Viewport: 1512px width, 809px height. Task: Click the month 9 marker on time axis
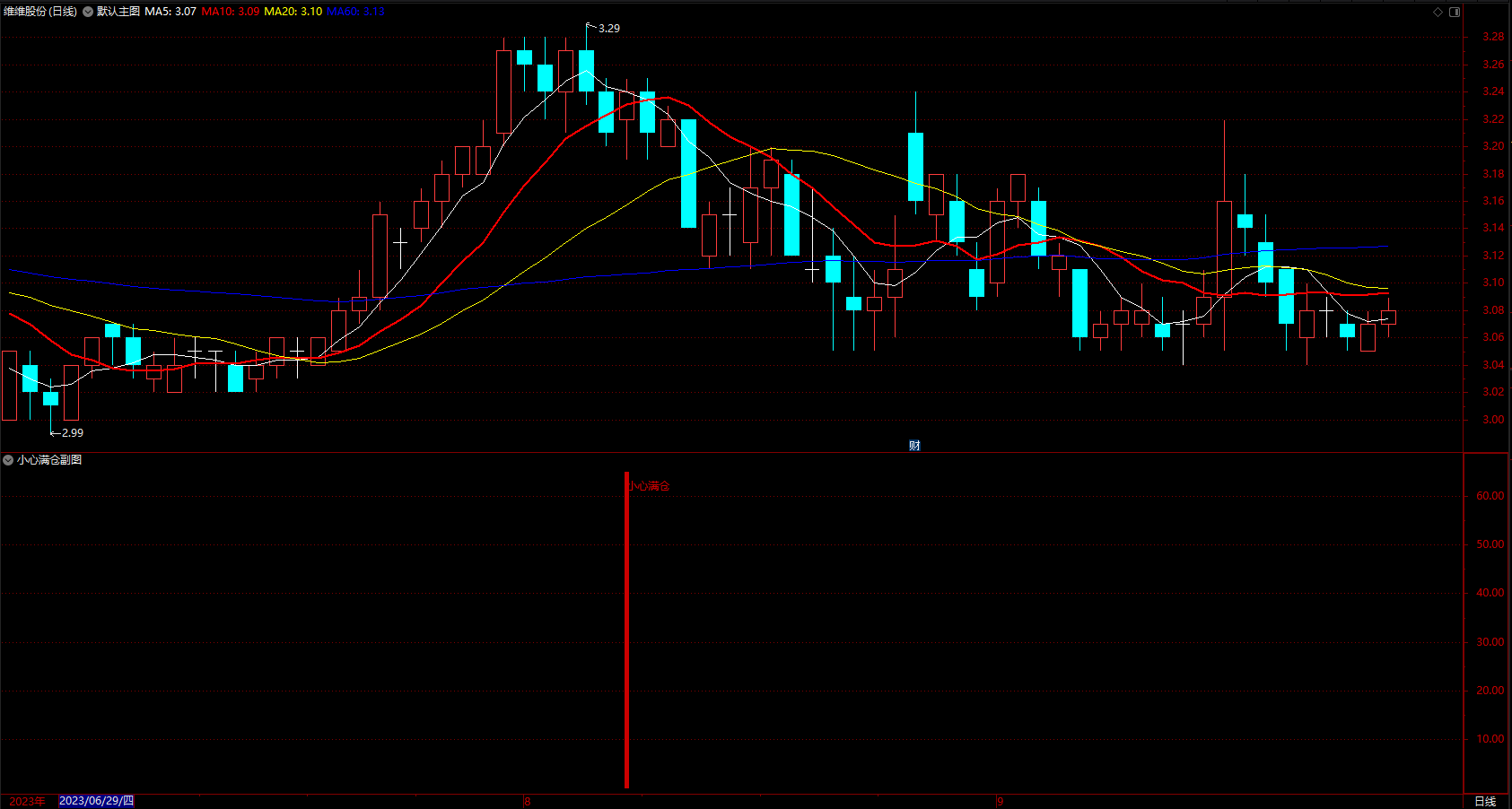pos(1000,802)
